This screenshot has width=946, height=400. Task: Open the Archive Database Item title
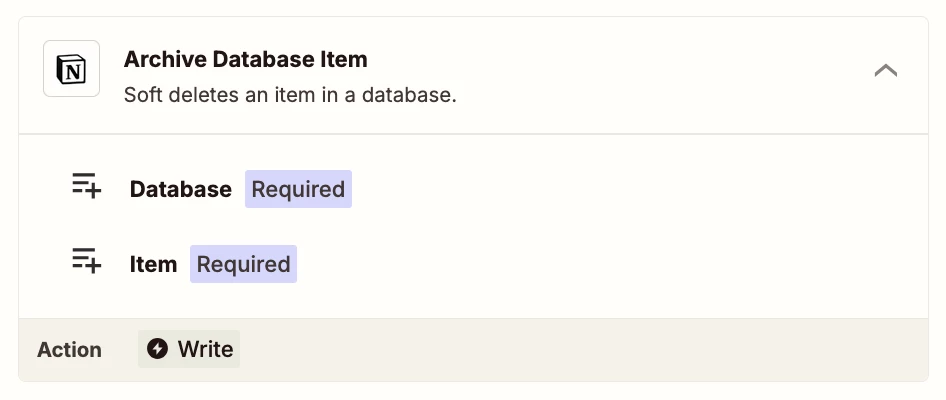click(246, 59)
